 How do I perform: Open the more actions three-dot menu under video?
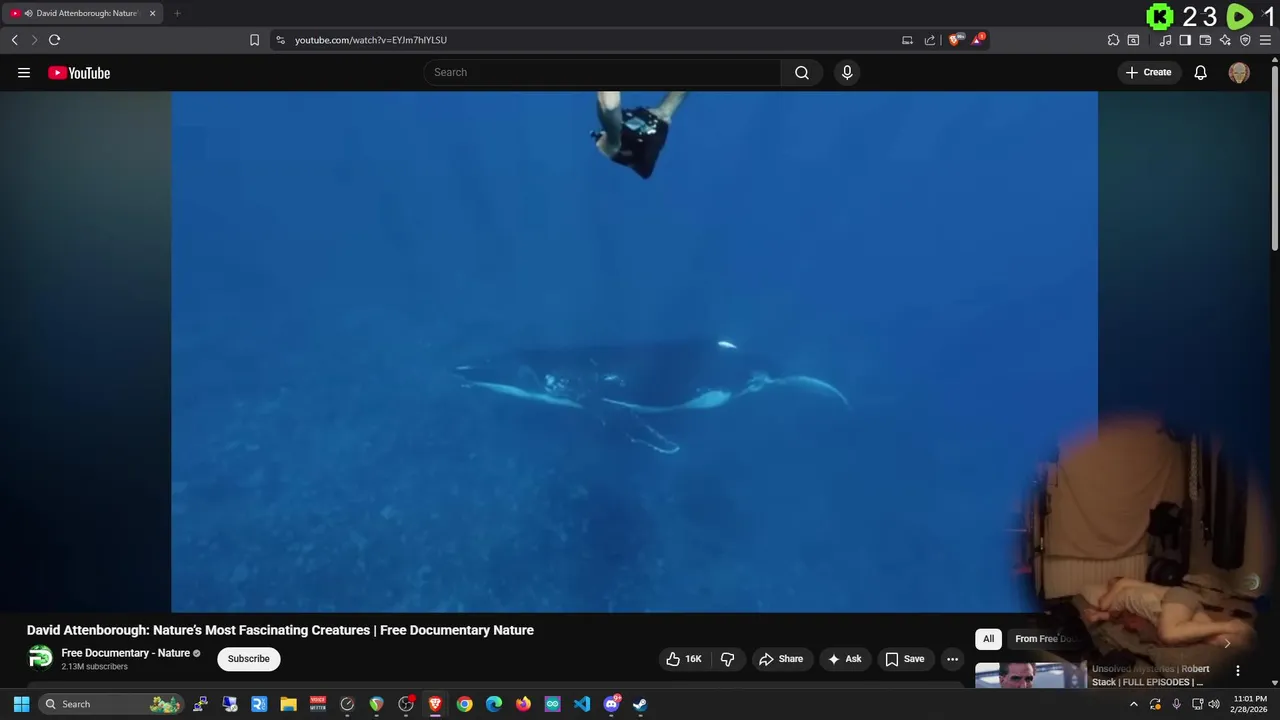tap(953, 659)
